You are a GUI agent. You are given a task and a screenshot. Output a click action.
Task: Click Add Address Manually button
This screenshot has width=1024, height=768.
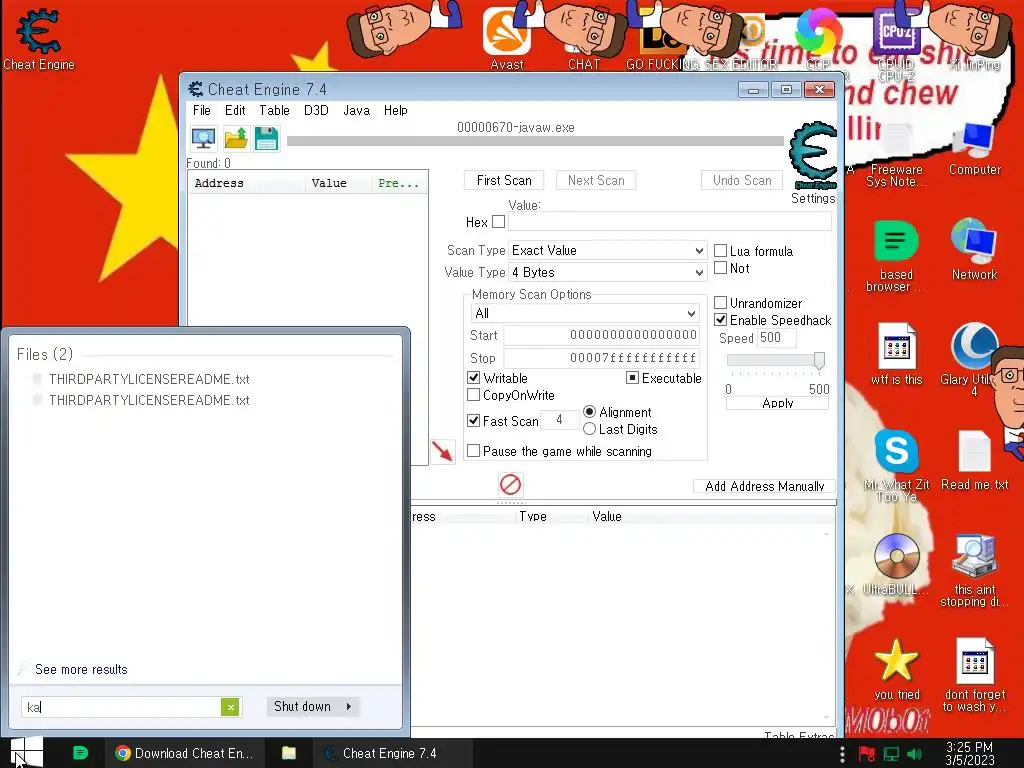coord(764,486)
